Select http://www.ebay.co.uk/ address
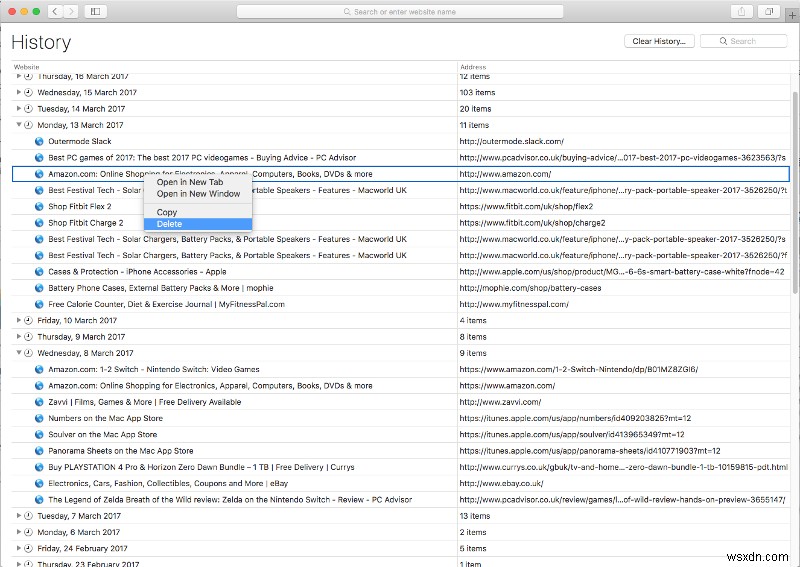 (x=501, y=483)
